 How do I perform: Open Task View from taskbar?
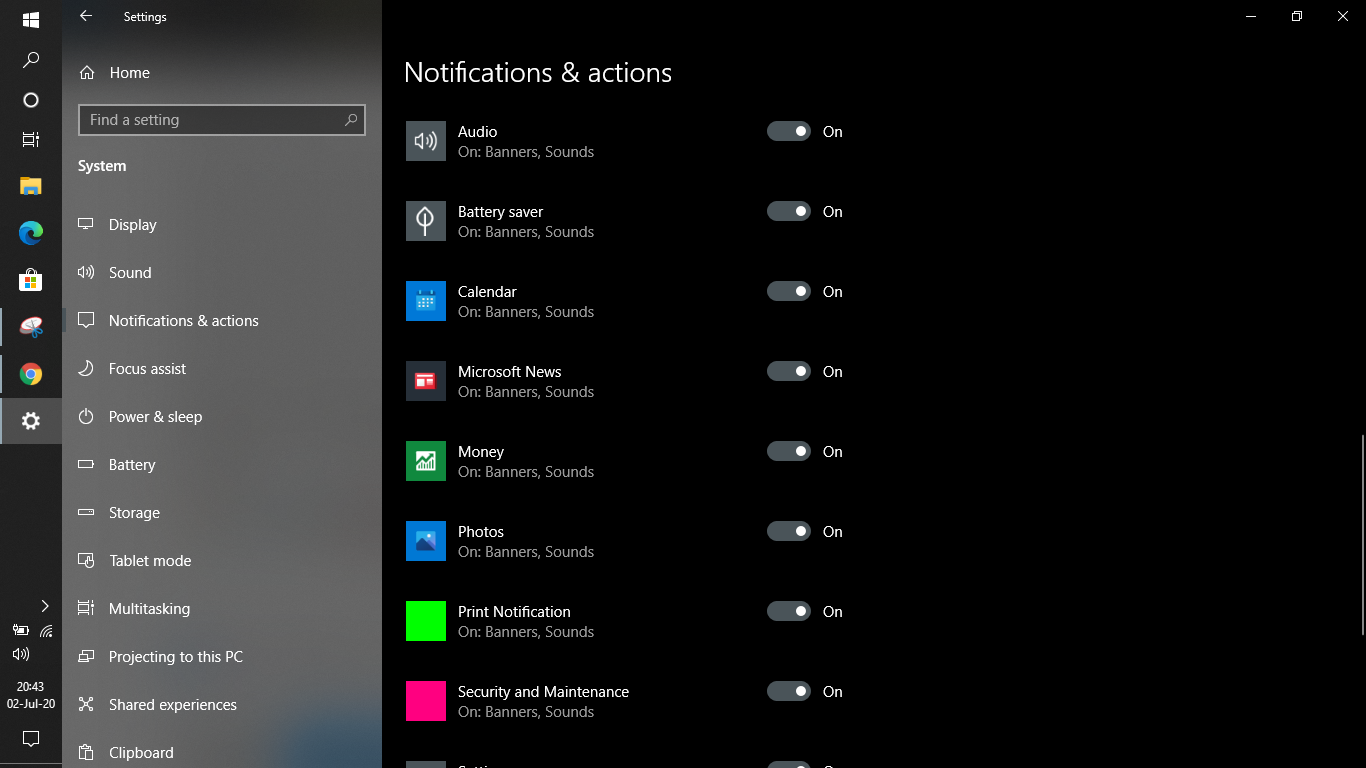pyautogui.click(x=31, y=140)
